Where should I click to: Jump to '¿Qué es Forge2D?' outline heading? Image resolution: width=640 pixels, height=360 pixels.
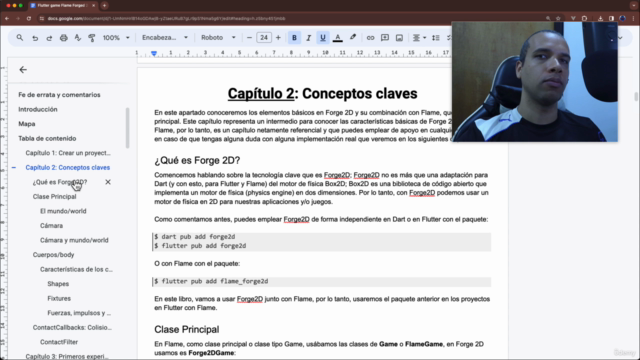tap(60, 182)
